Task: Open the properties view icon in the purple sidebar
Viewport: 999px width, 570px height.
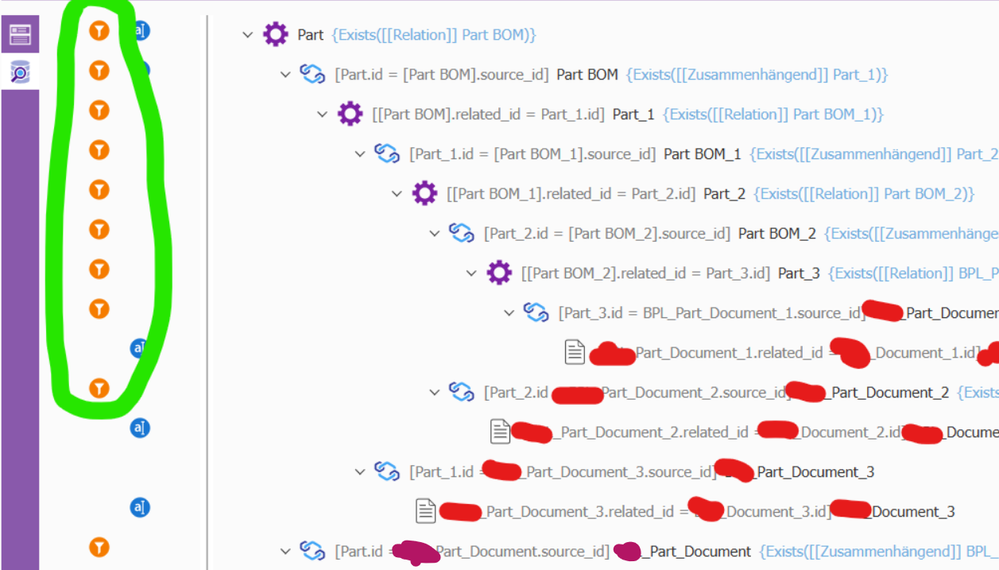Action: coord(20,34)
